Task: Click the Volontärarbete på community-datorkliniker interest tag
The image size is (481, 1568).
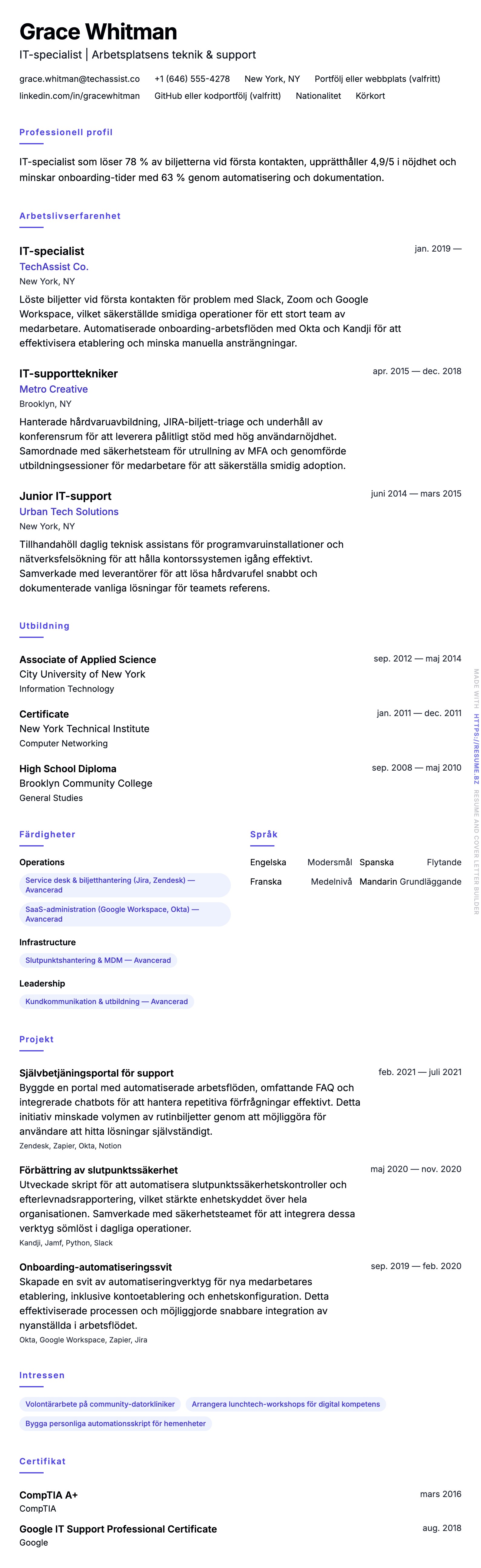Action: coord(100,1404)
